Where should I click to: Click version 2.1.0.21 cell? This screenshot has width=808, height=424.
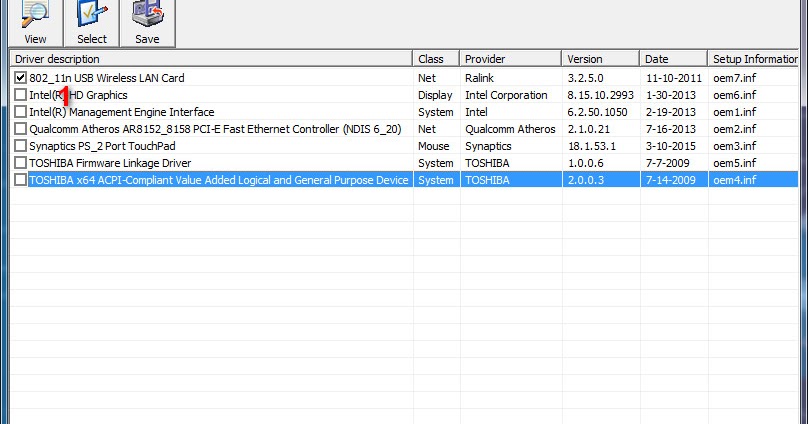[x=588, y=129]
